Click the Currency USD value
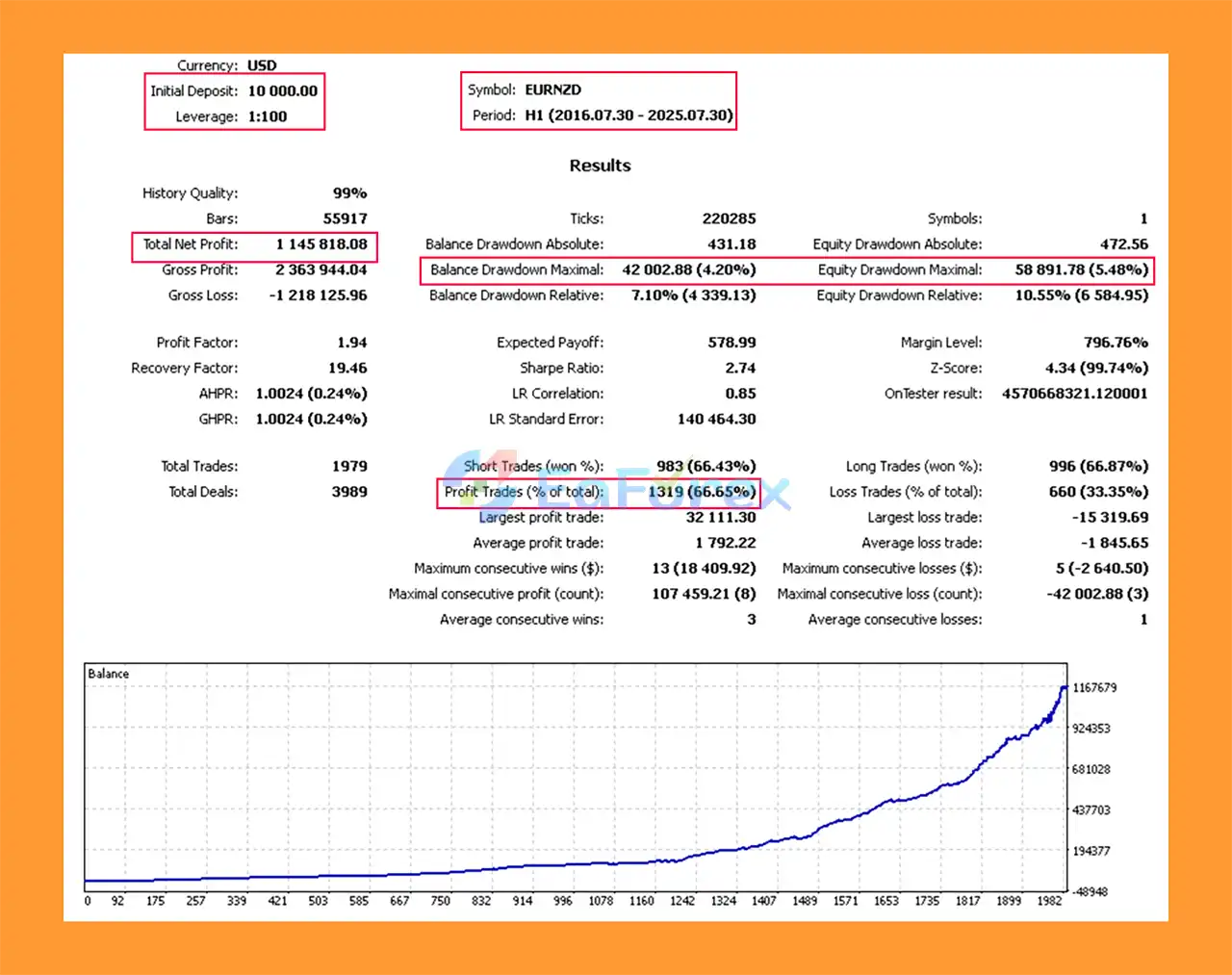 262,65
